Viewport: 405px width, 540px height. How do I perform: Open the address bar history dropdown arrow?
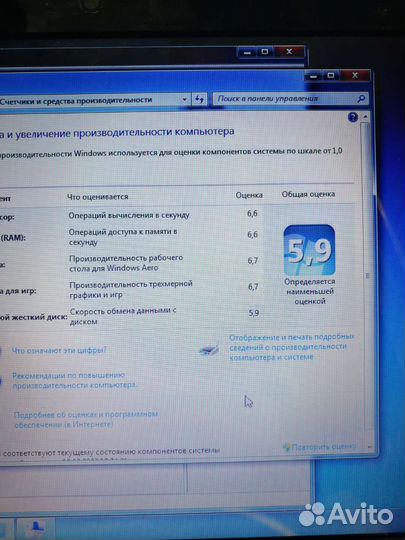tap(185, 100)
